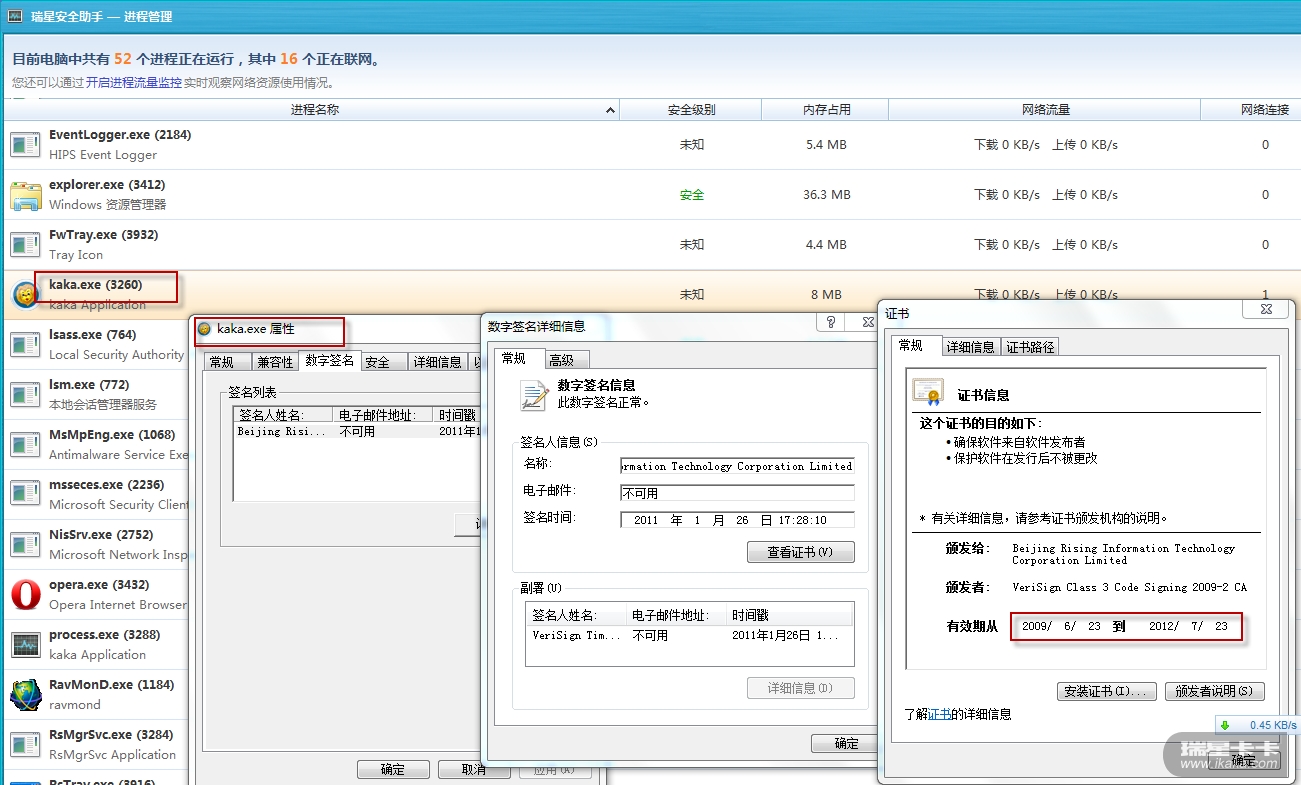The height and width of the screenshot is (785, 1301).
Task: Open the 开启进程流量监控 link
Action: 134,83
